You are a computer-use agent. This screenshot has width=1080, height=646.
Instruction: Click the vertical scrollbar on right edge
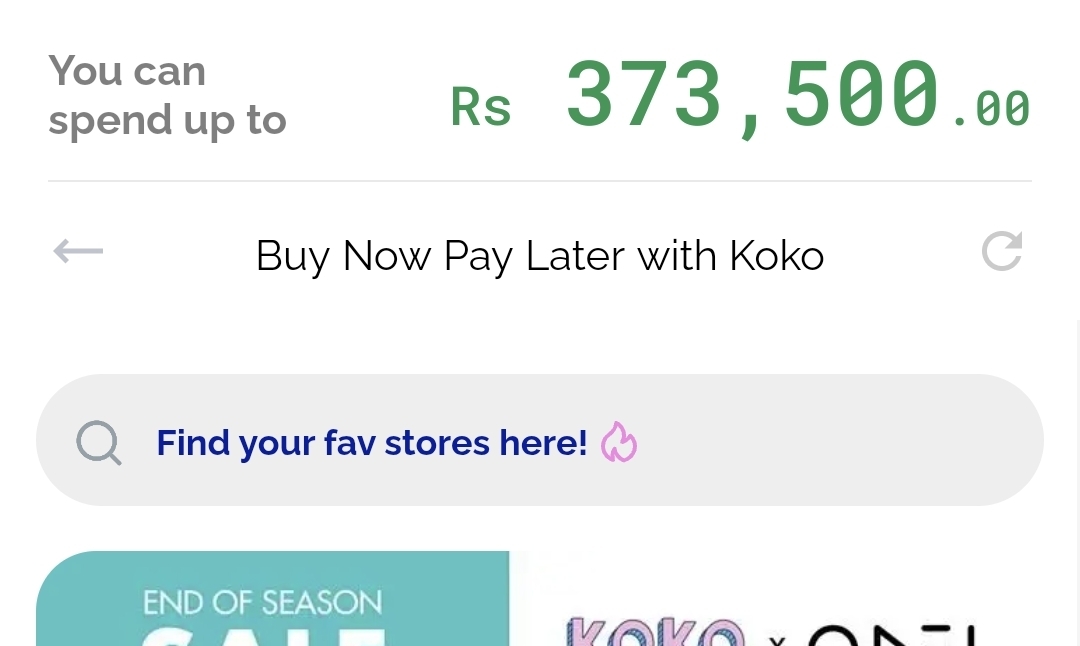tap(1077, 482)
